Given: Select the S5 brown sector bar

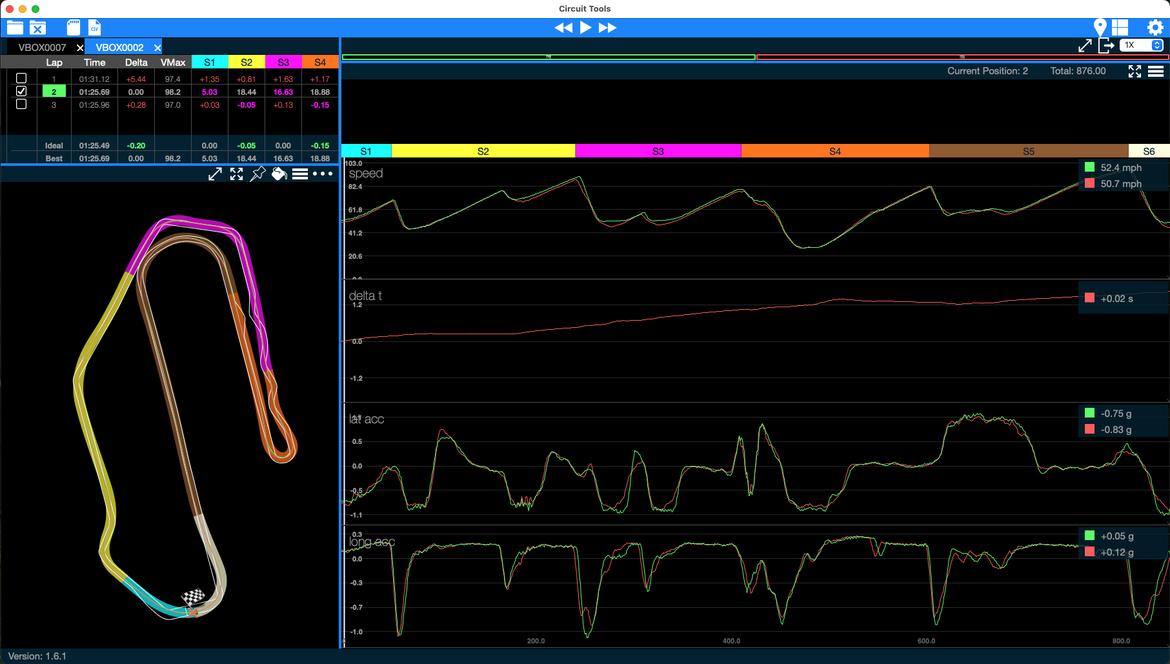Looking at the screenshot, I should [1028, 151].
